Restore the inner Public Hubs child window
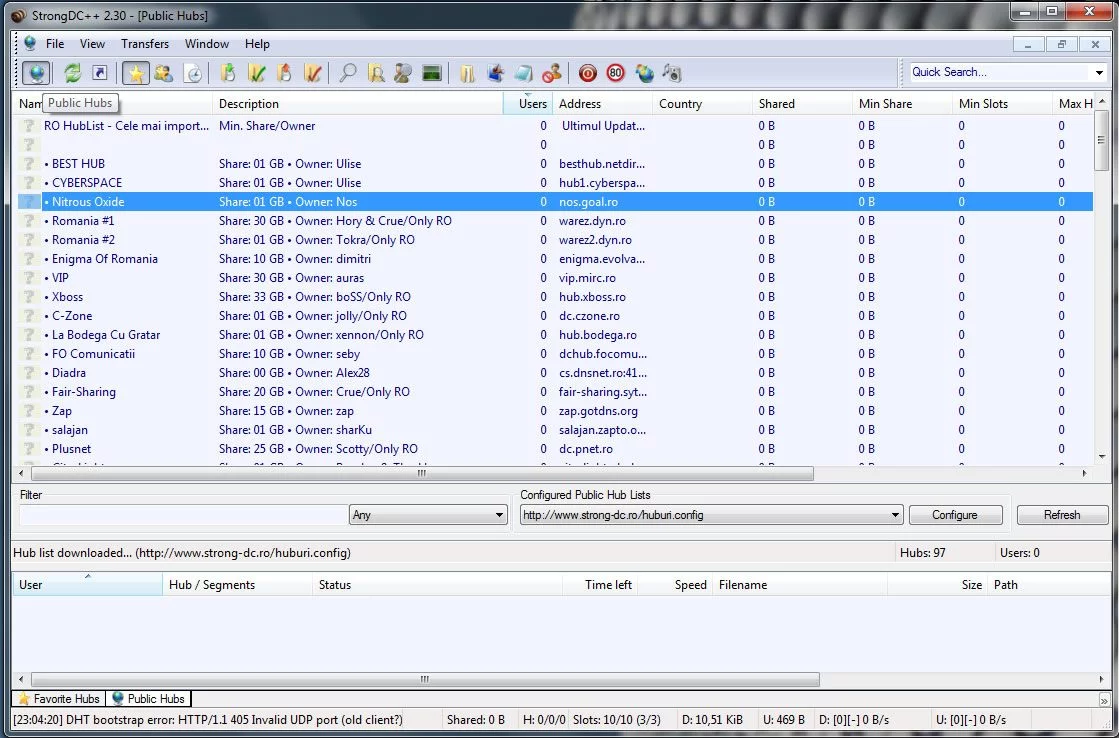The width and height of the screenshot is (1119, 738). 1061,44
